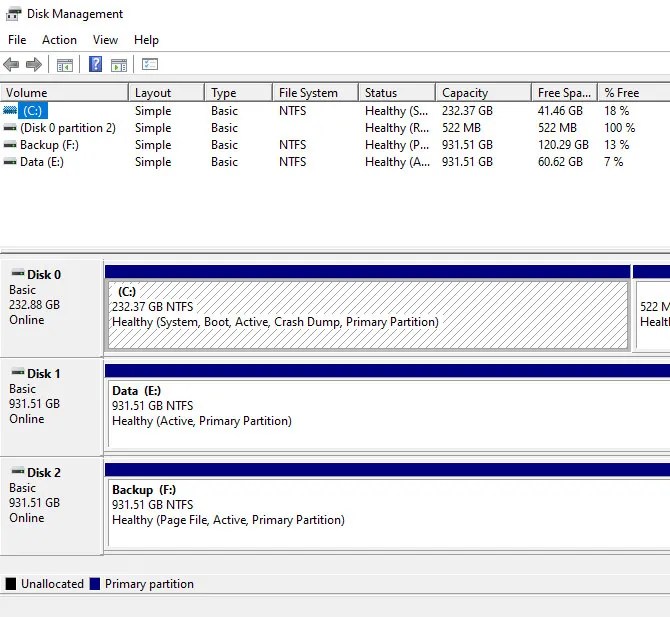Click the 120.29 GB free space cell
This screenshot has height=617, width=670.
(563, 145)
